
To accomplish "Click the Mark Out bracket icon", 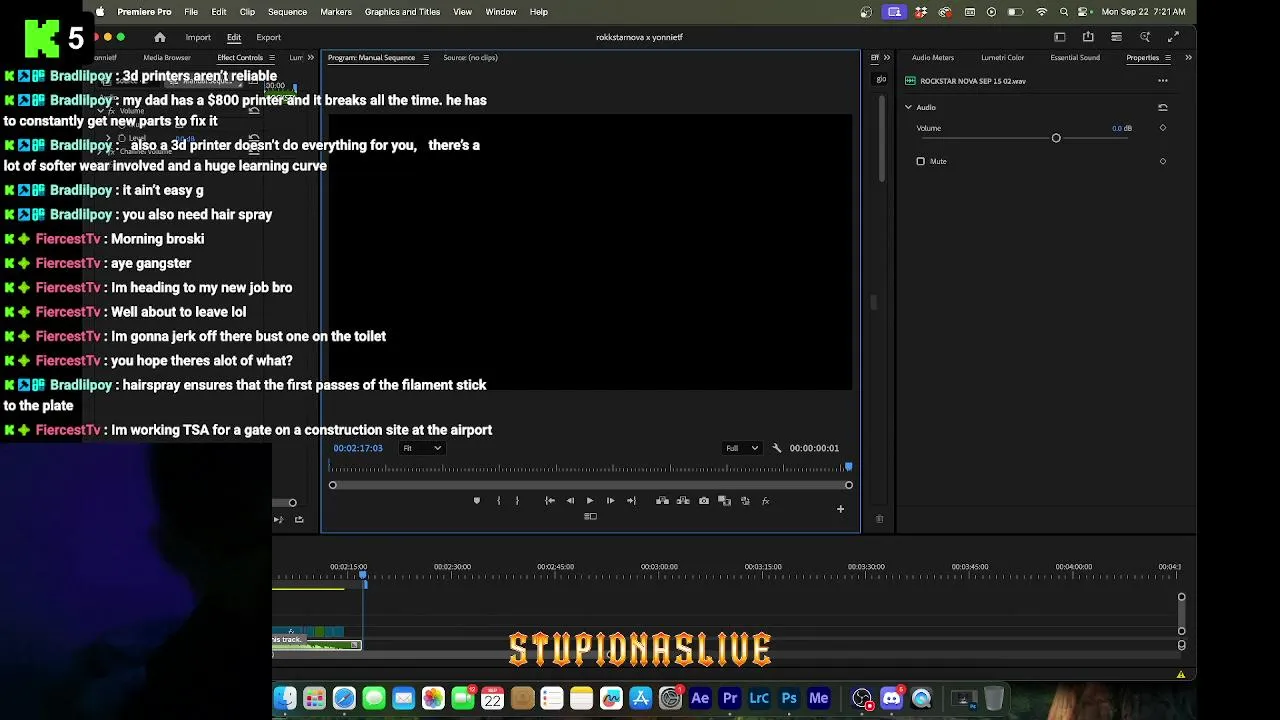I will coord(517,501).
